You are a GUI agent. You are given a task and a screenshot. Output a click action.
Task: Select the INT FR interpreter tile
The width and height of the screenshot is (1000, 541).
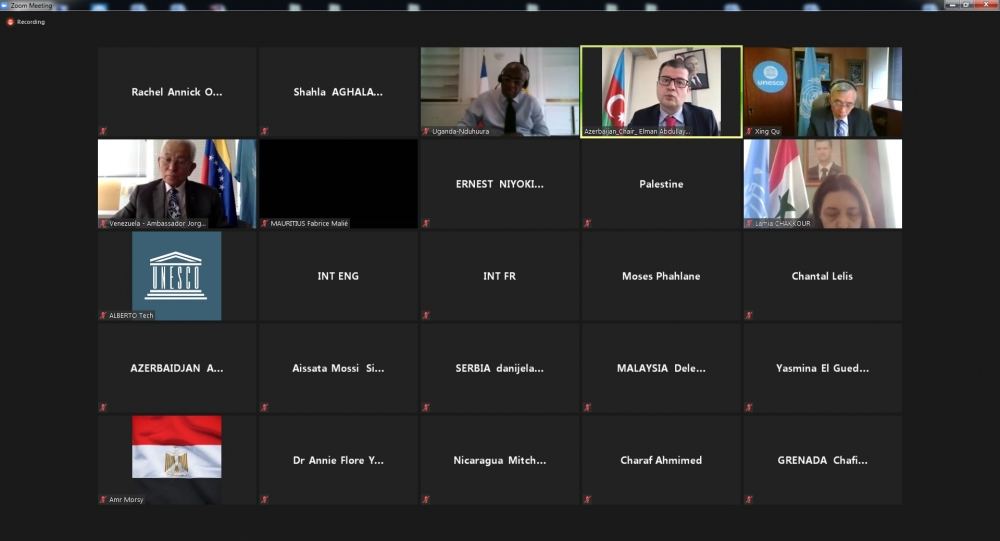coord(499,276)
